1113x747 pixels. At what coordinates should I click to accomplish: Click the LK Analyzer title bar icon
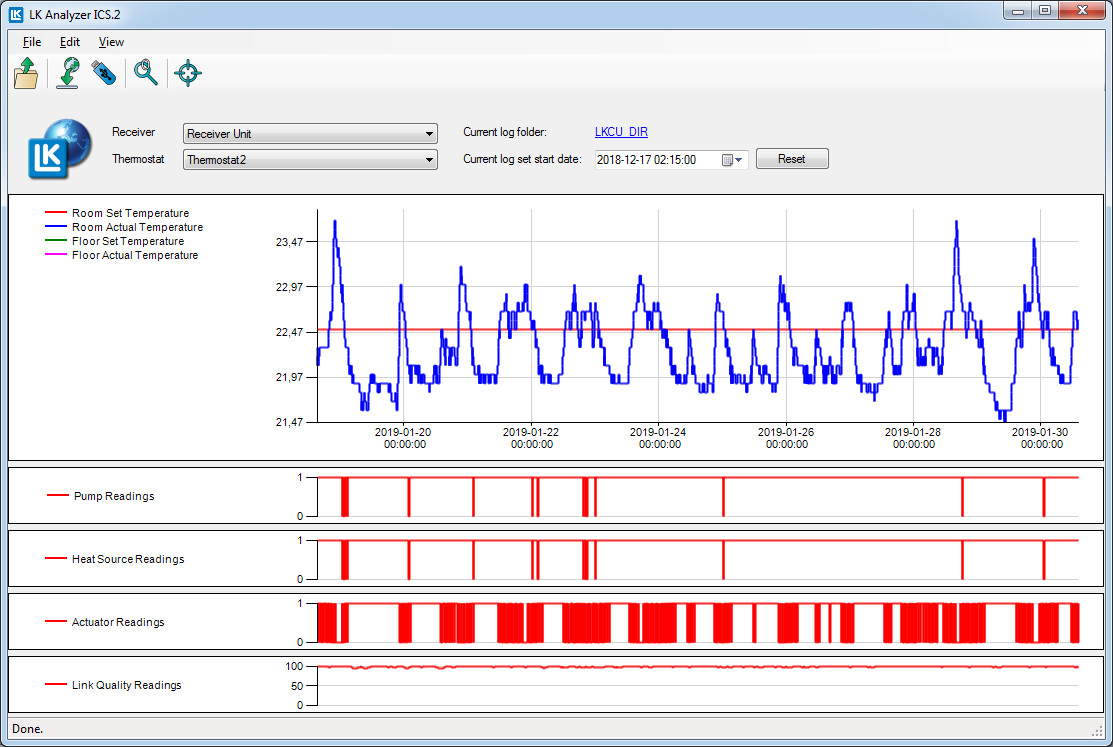pyautogui.click(x=16, y=12)
